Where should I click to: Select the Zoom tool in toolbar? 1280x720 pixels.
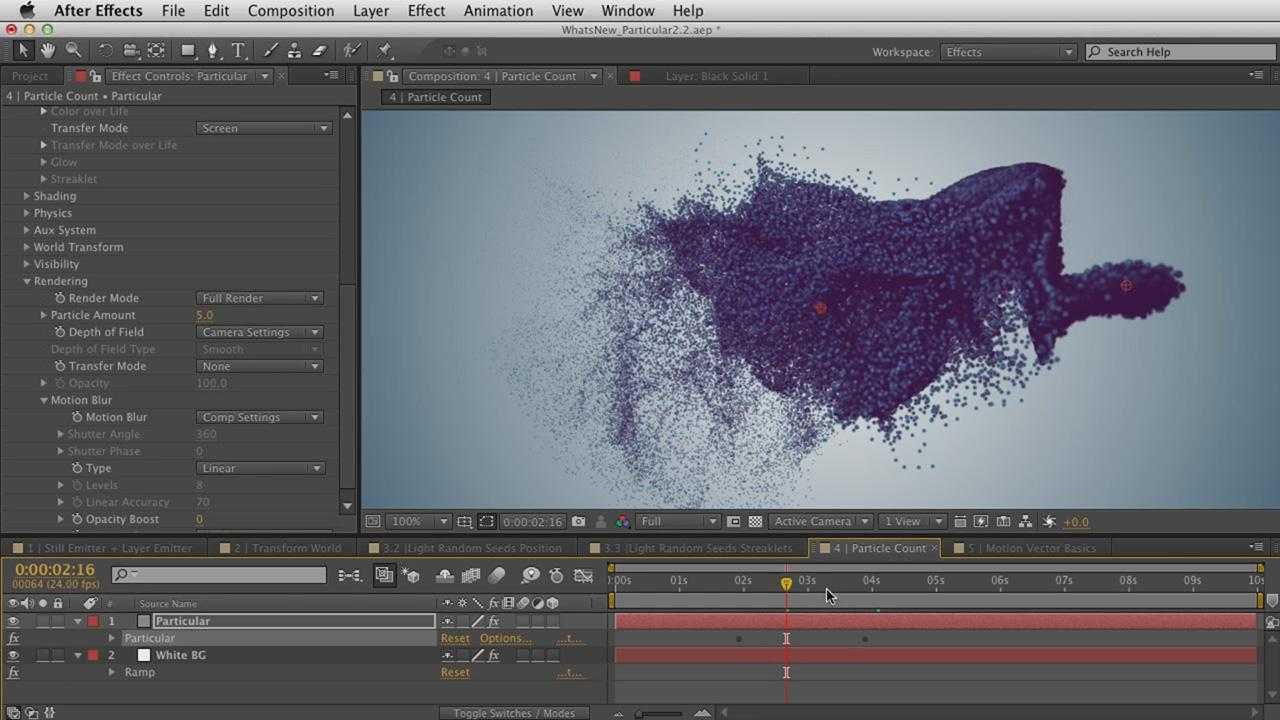(73, 50)
